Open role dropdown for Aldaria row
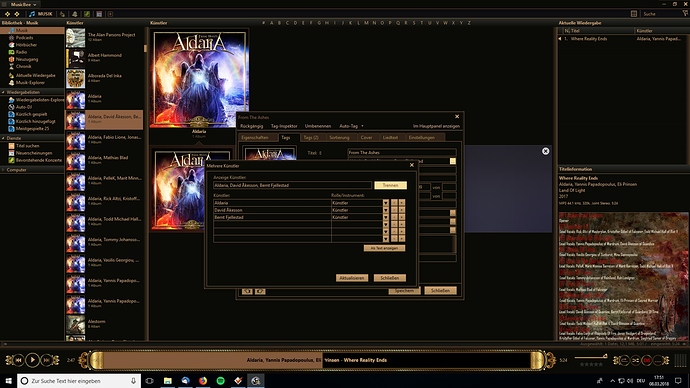Screen dimensions: 690x388 (x=385, y=203)
